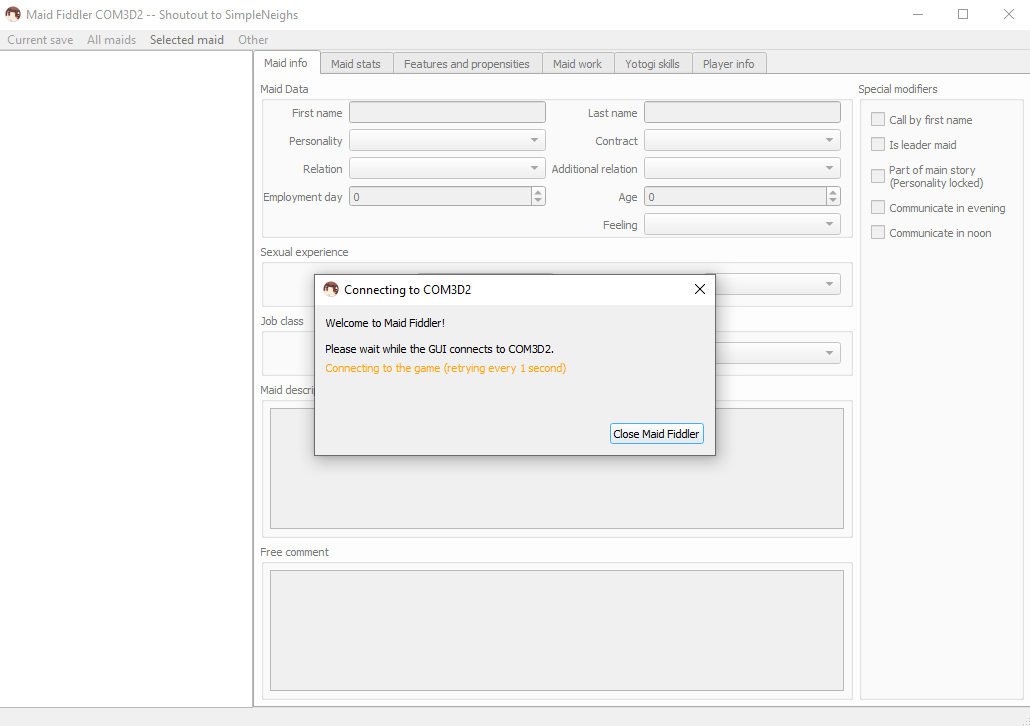The height and width of the screenshot is (726, 1030).
Task: Click the Maid Fiddler icon in the title bar
Action: point(12,14)
